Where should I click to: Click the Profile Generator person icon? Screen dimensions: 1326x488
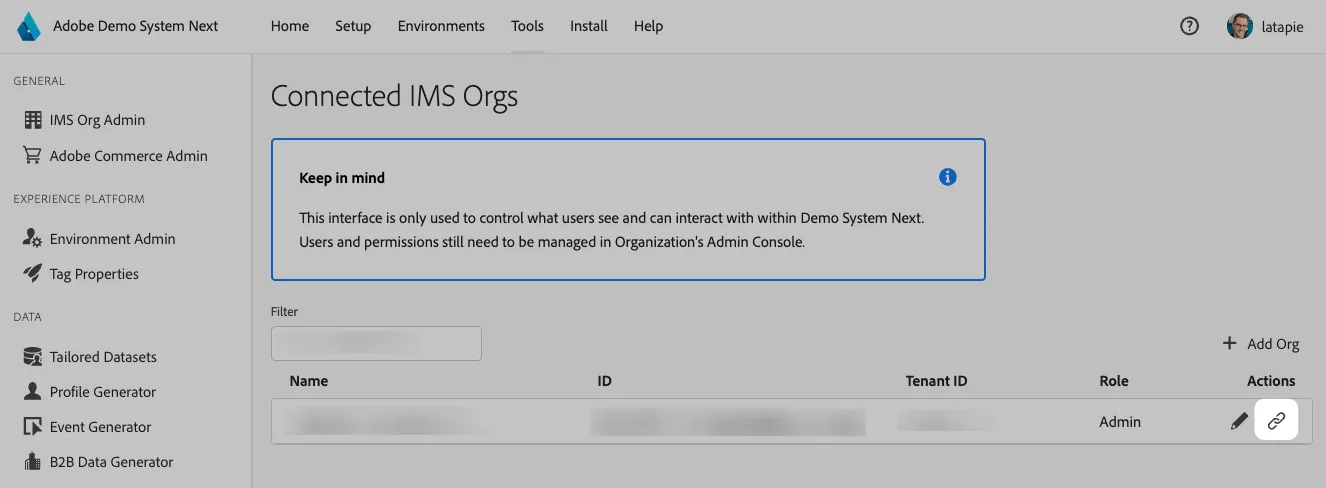(x=32, y=392)
